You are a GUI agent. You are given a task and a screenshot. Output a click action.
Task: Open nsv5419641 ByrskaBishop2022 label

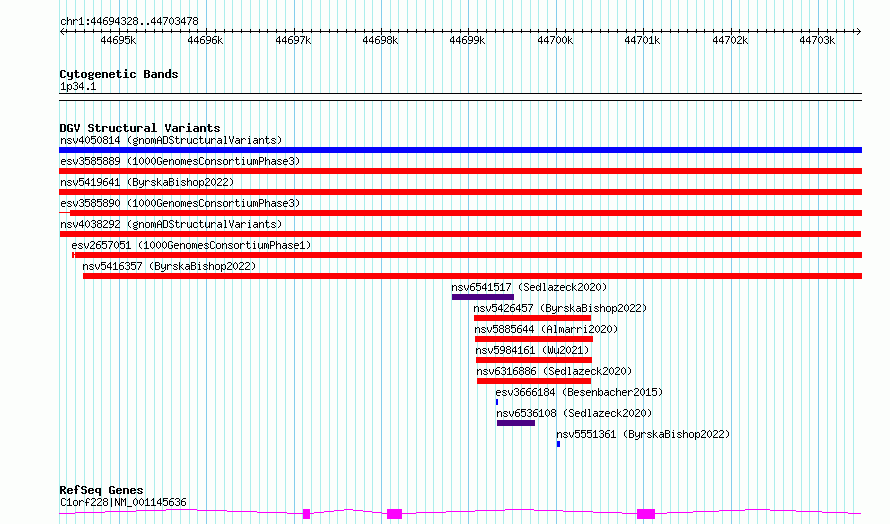[x=147, y=182]
